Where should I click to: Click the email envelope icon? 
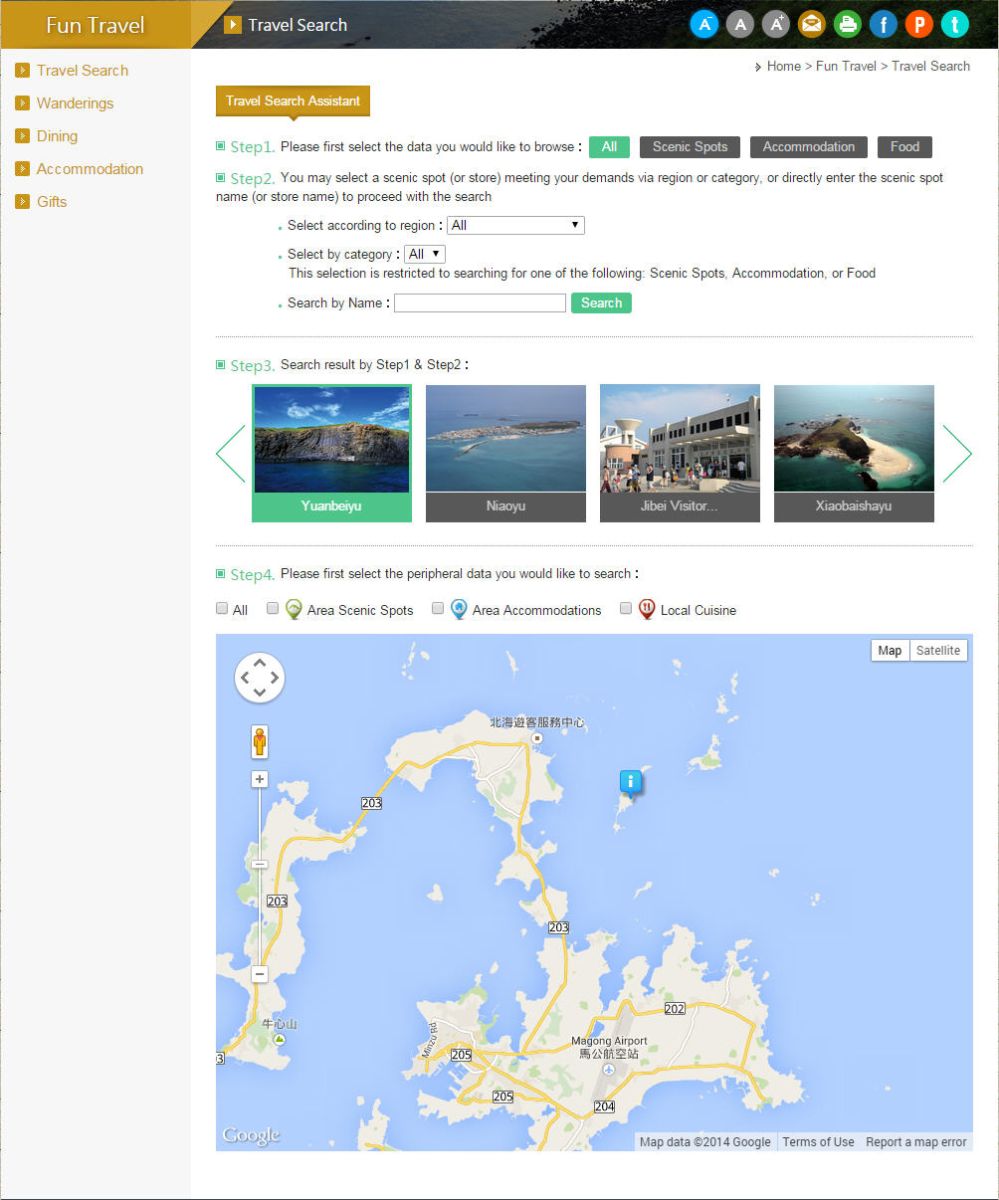(x=812, y=24)
